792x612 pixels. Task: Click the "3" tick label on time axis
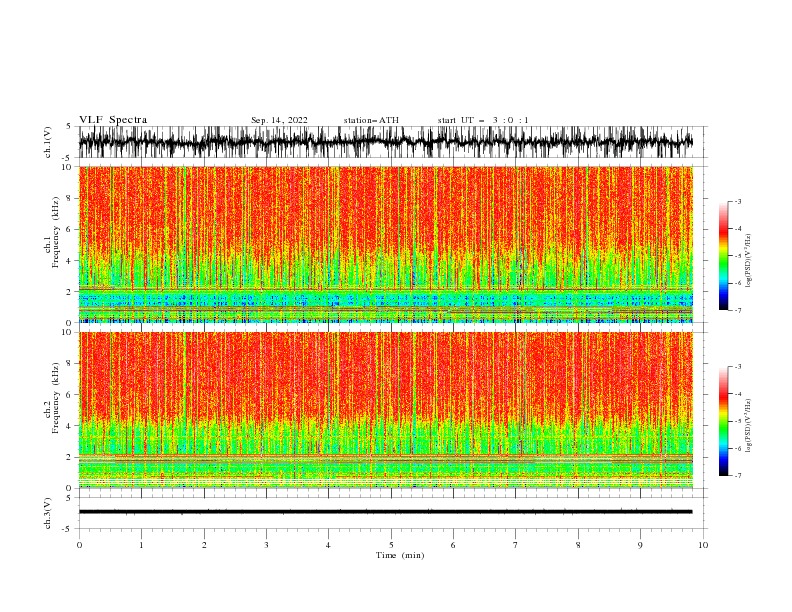pyautogui.click(x=266, y=545)
